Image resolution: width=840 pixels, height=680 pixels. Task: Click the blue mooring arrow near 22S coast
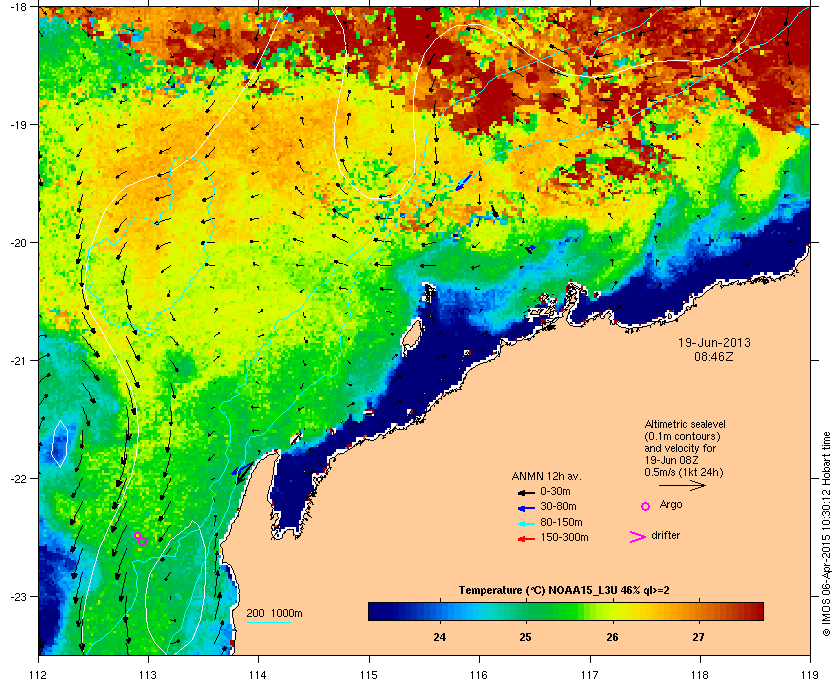tap(242, 470)
